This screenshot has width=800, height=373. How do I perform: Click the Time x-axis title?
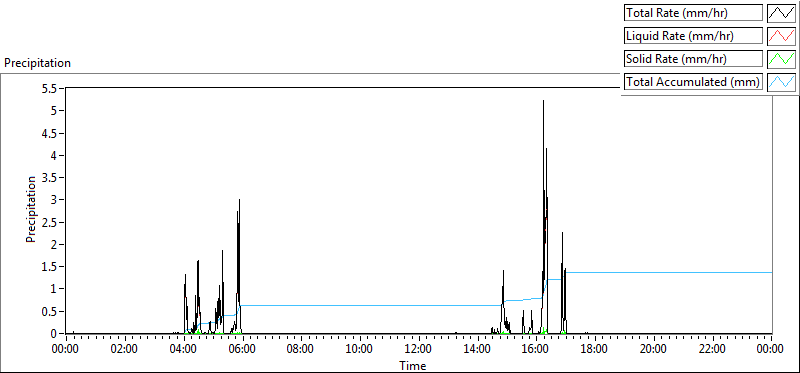[x=412, y=365]
